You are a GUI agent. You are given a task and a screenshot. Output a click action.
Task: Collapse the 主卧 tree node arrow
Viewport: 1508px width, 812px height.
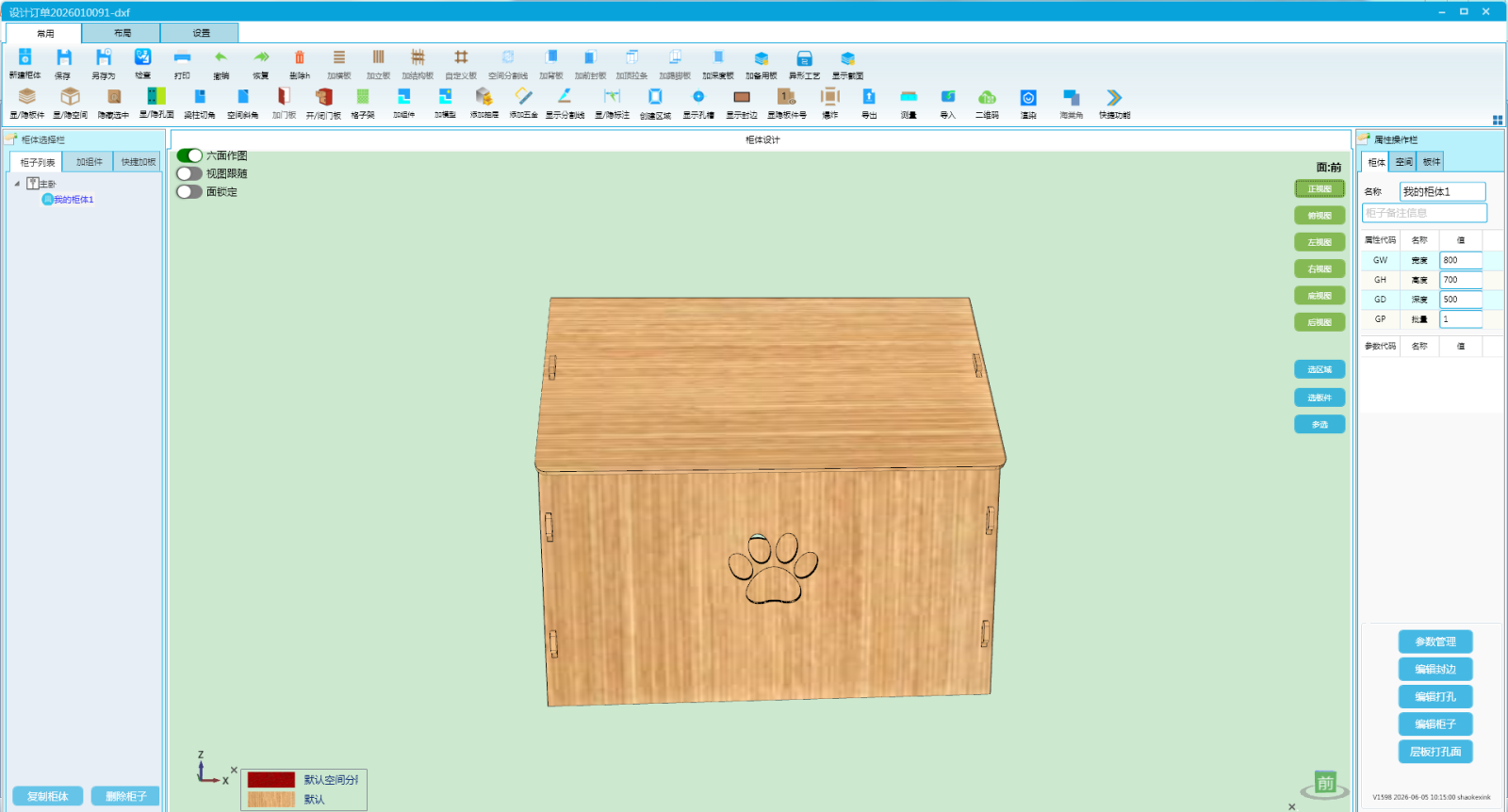[x=17, y=184]
